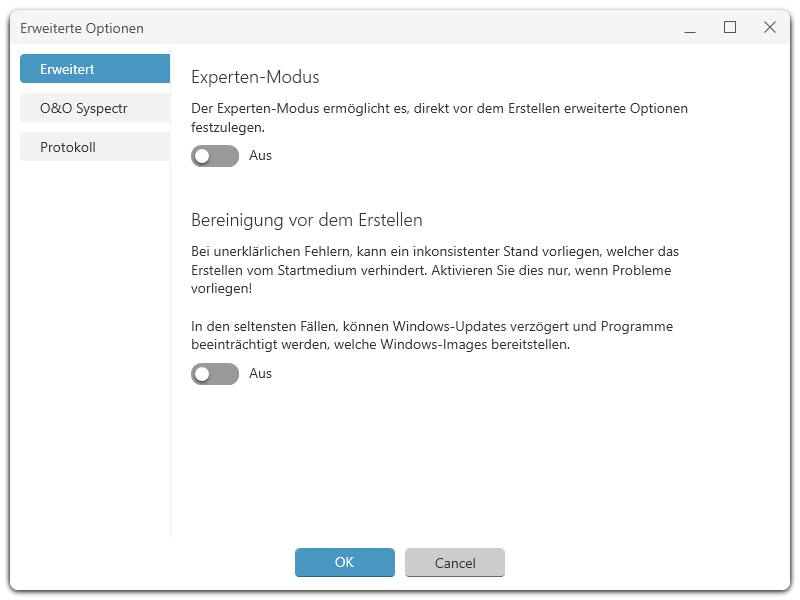This screenshot has height=600, width=800.
Task: Switch to the Protokoll tab
Action: [x=95, y=147]
